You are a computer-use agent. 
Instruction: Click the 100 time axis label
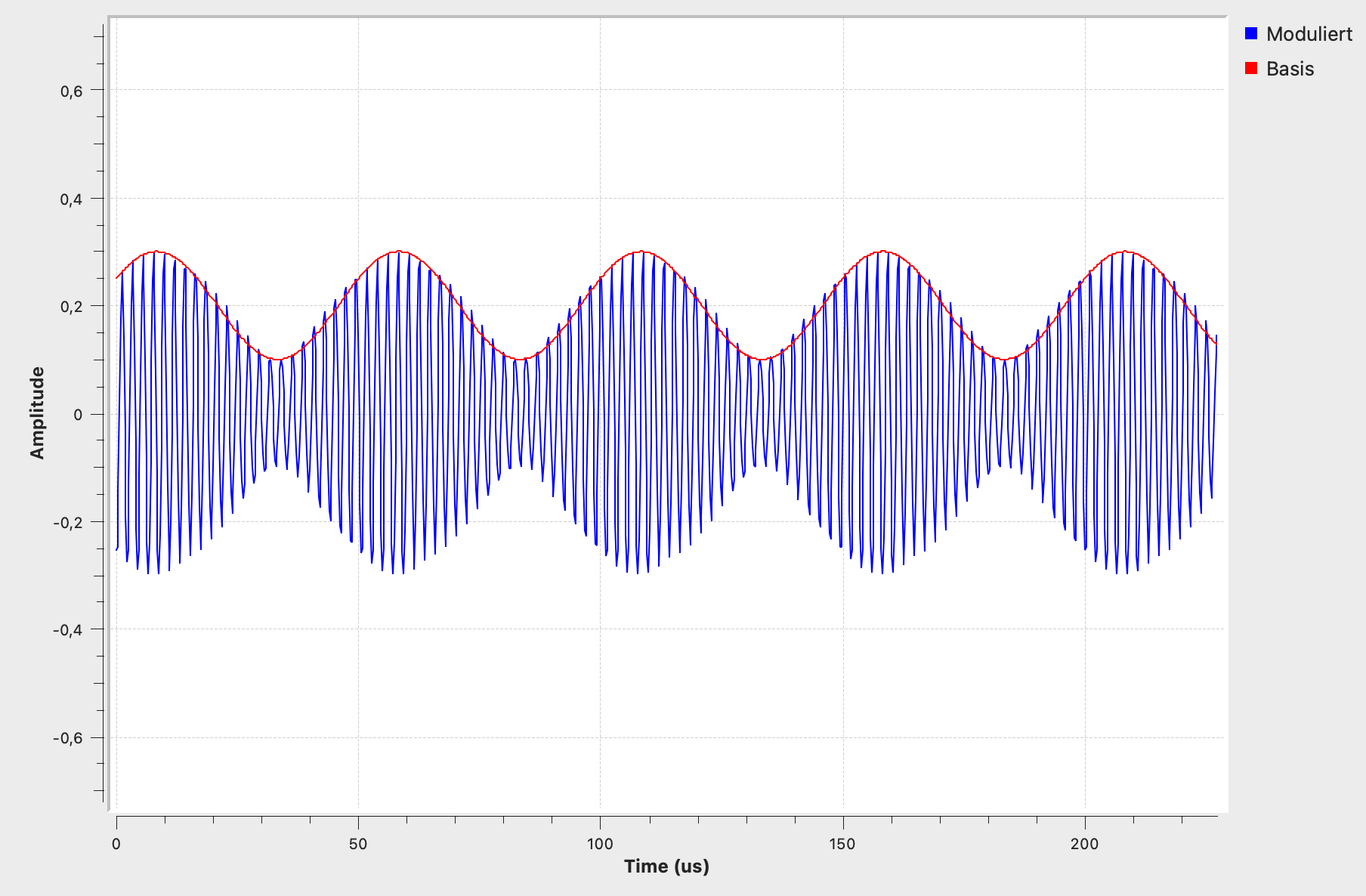[600, 844]
